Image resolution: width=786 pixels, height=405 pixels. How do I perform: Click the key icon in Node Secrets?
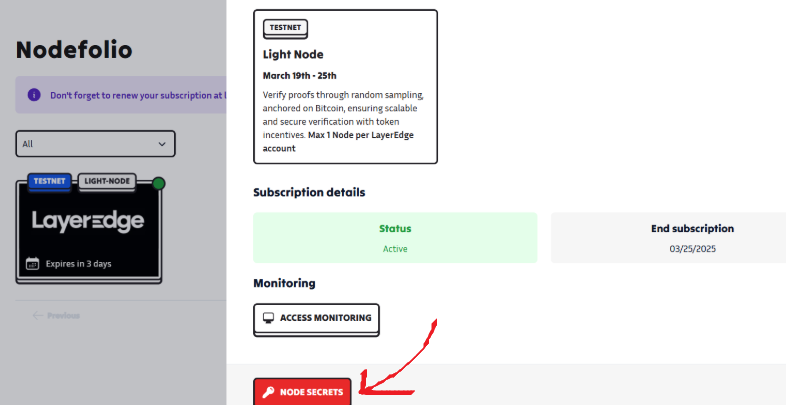point(268,392)
